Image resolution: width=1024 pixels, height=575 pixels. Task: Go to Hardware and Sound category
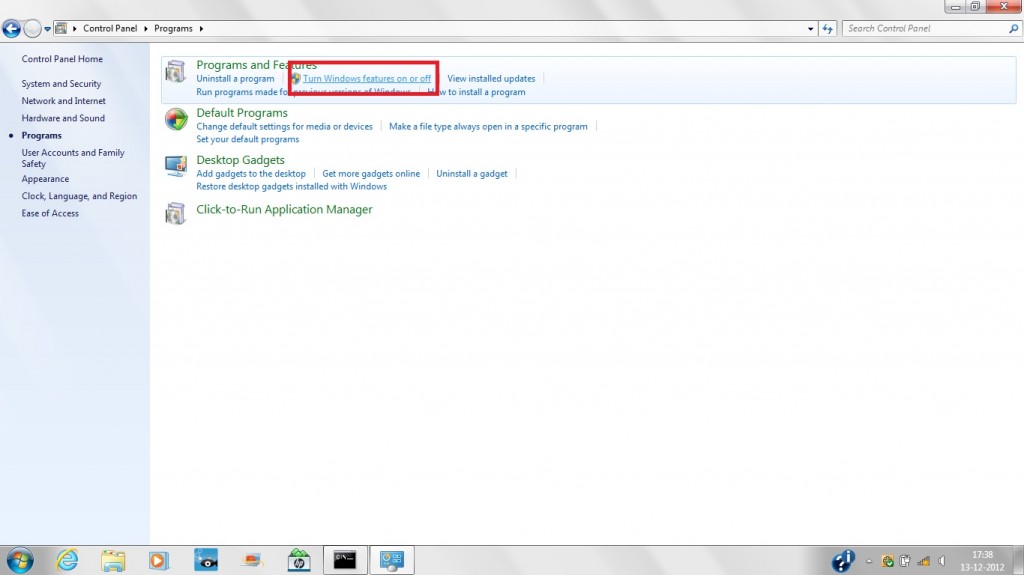click(63, 118)
